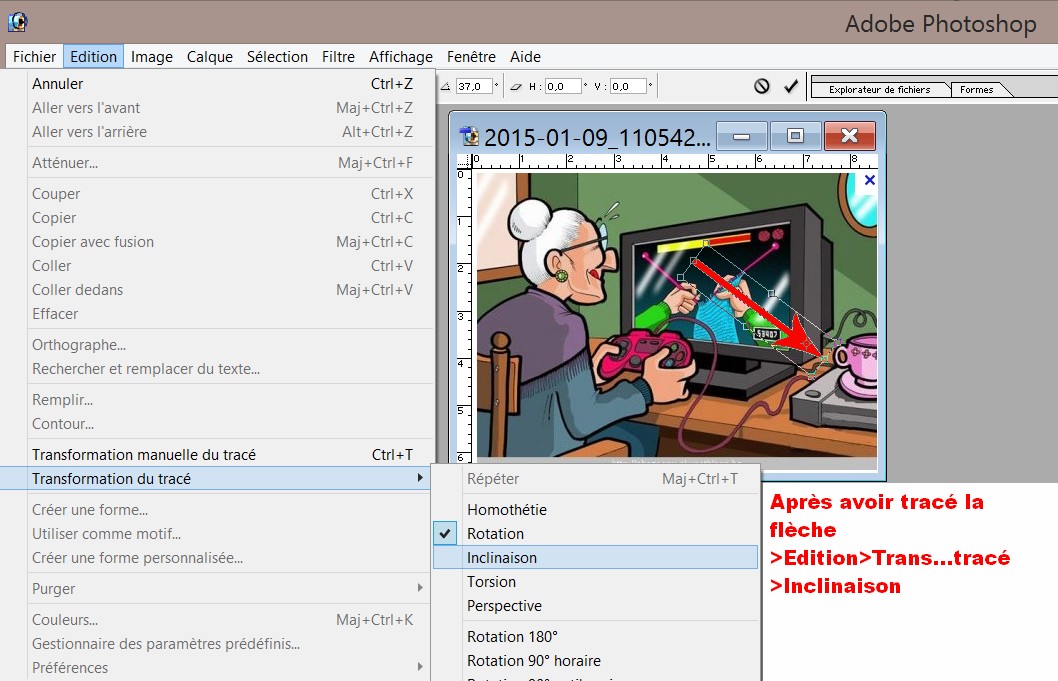Viewport: 1058px width, 681px height.
Task: Select Torsion in the transform submenu
Action: click(x=595, y=582)
